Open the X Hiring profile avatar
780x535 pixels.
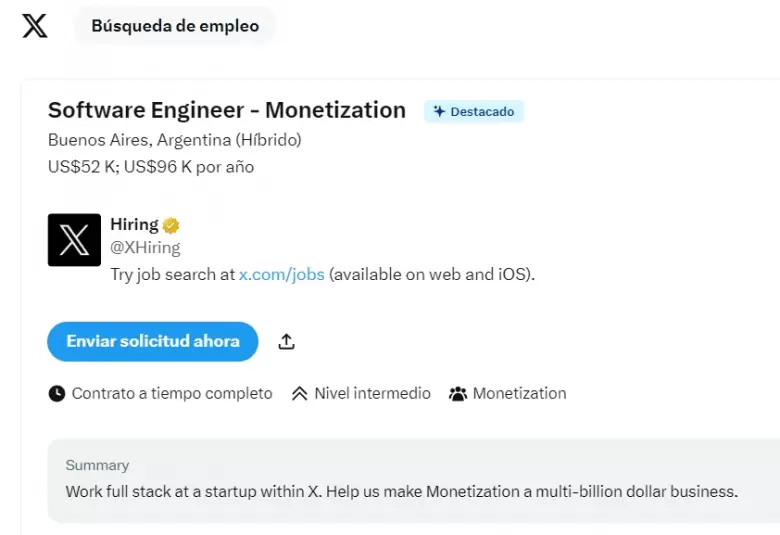point(74,240)
